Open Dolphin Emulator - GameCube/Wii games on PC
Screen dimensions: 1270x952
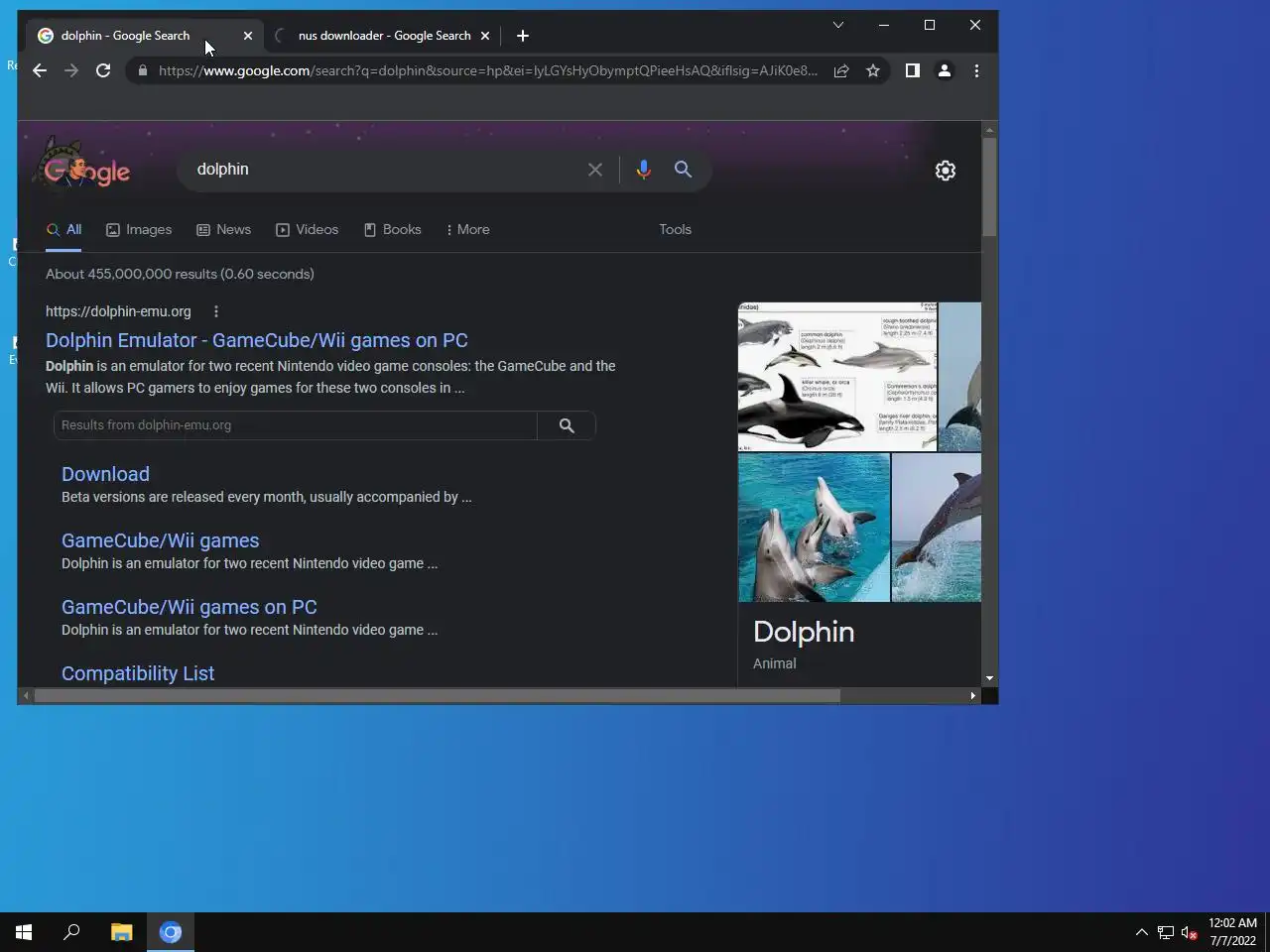pos(257,340)
